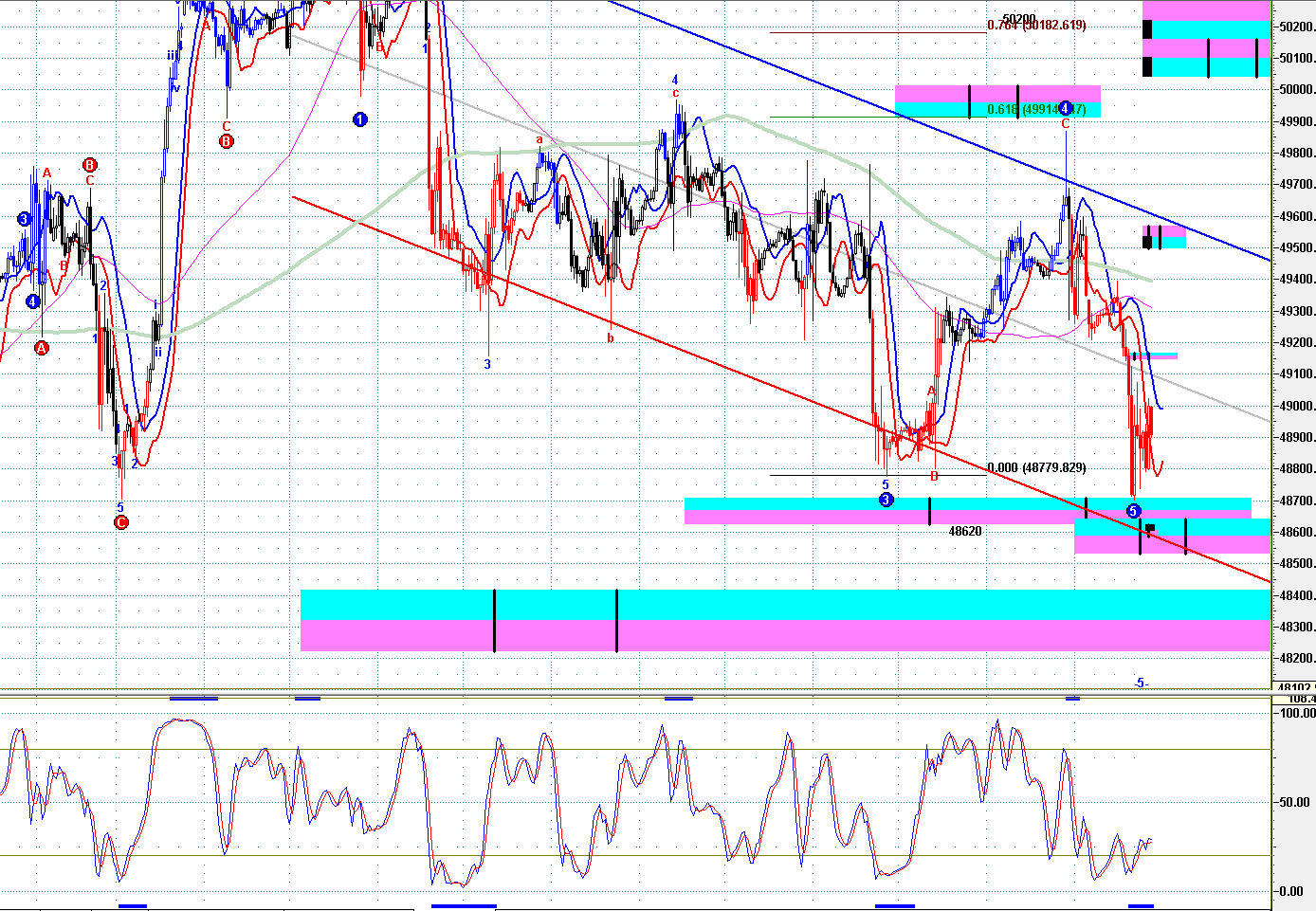
Task: Select 49400 on the price axis
Action: pyautogui.click(x=1295, y=280)
